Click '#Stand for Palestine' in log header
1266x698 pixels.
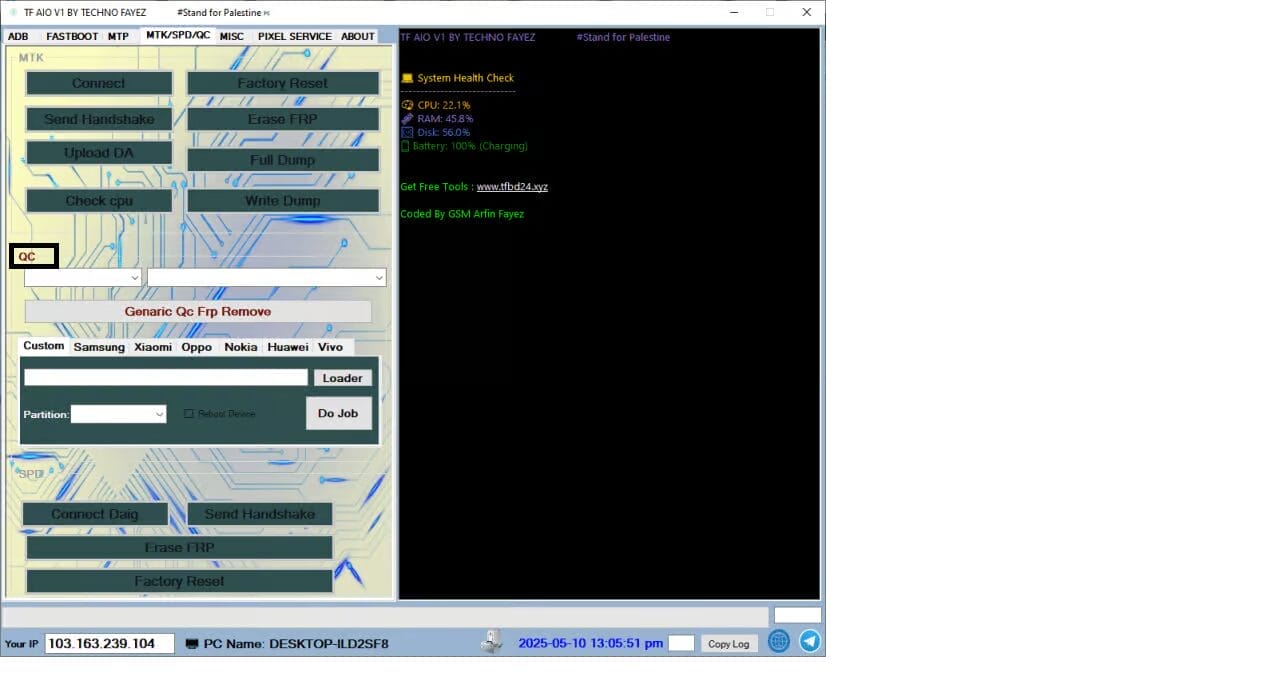623,37
